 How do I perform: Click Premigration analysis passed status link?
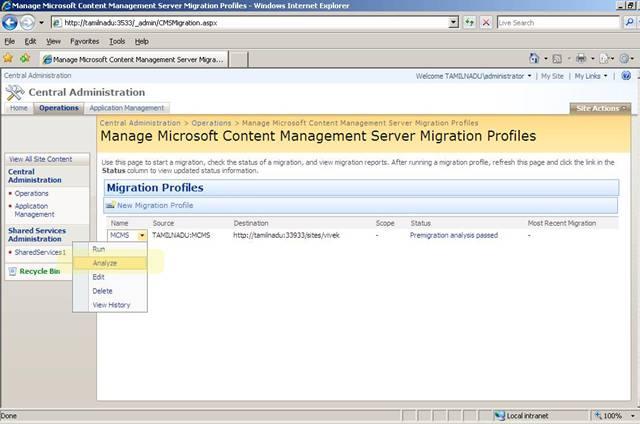pyautogui.click(x=454, y=235)
